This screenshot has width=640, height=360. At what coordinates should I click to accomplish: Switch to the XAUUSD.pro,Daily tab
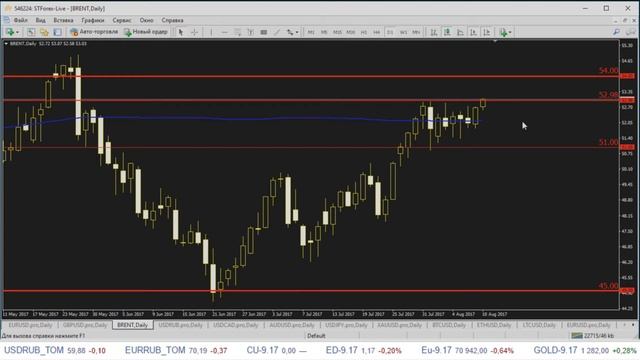click(x=399, y=325)
